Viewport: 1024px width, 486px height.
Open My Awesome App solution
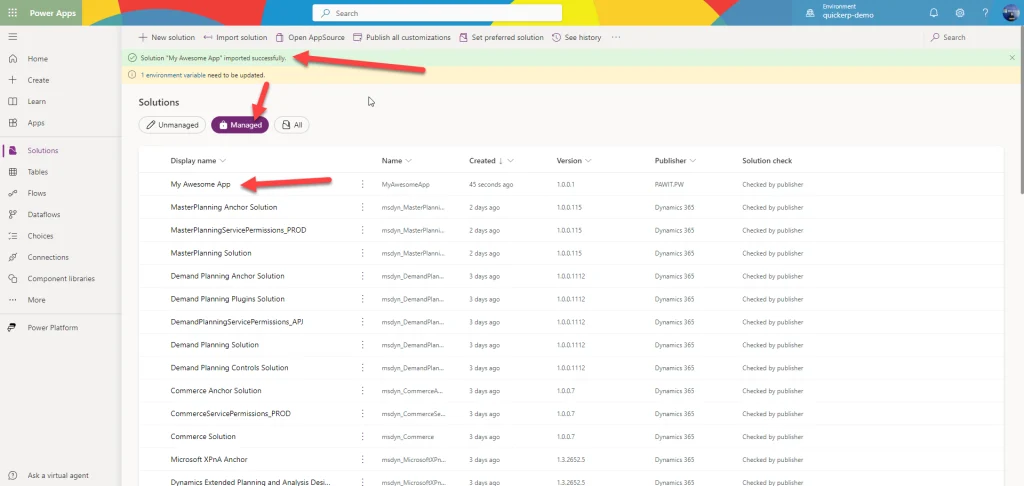coord(200,185)
